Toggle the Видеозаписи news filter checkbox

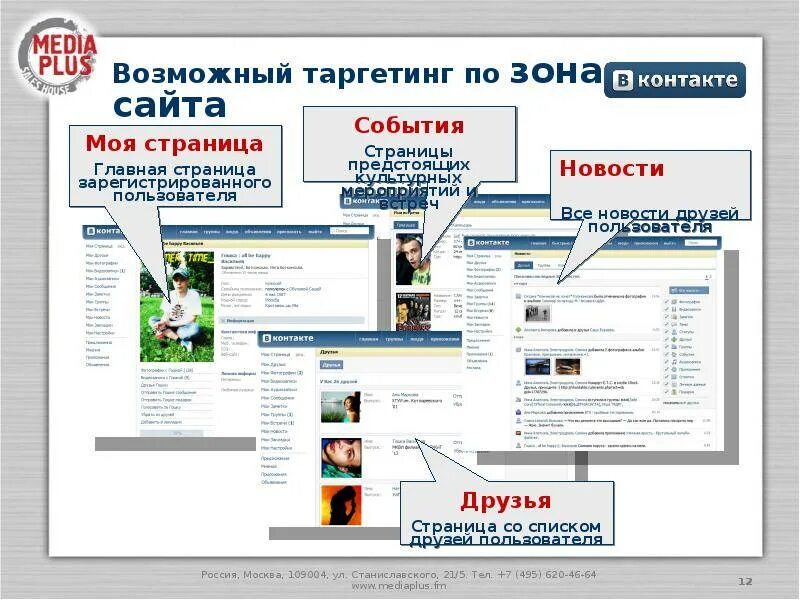(666, 309)
